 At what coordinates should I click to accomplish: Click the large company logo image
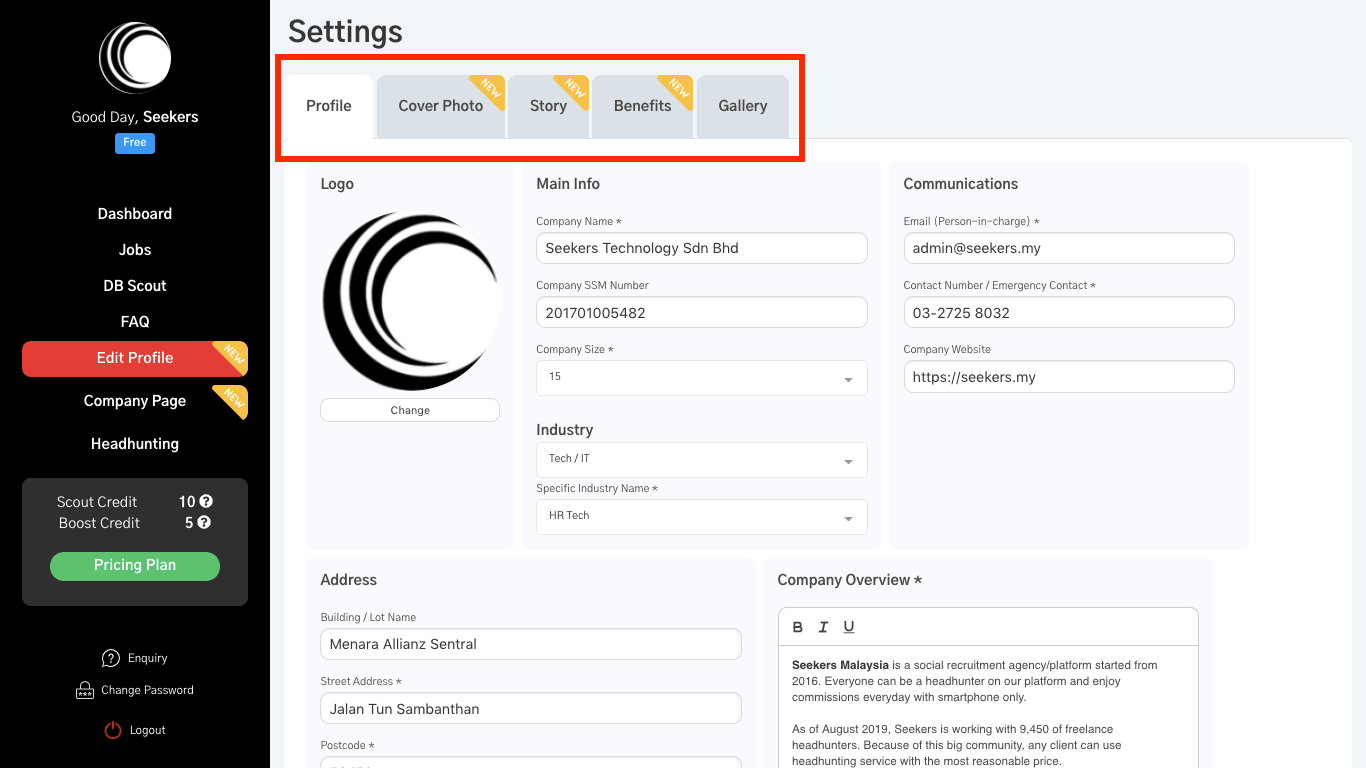click(x=410, y=301)
